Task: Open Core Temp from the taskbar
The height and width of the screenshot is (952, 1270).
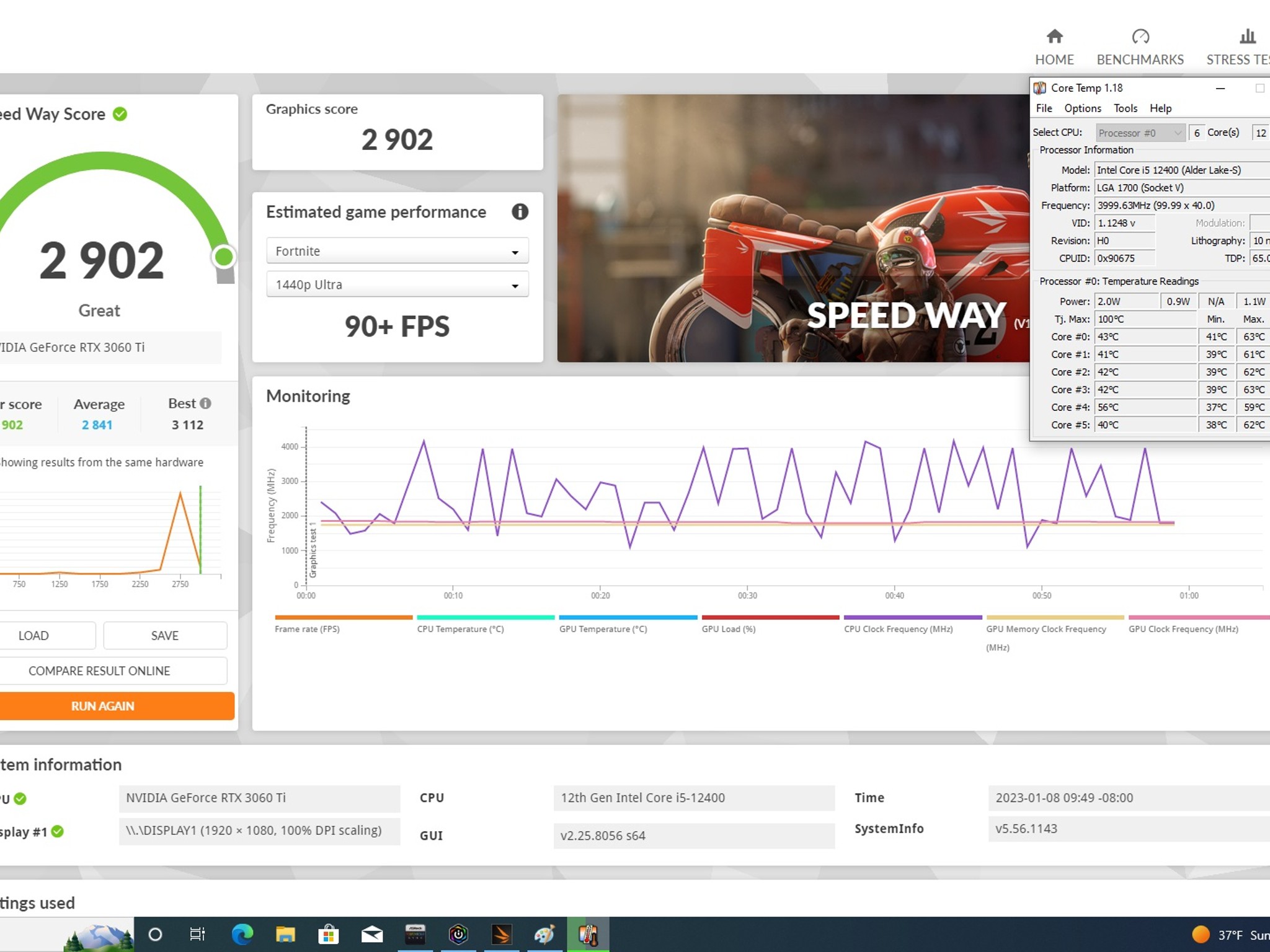Action: click(x=587, y=934)
